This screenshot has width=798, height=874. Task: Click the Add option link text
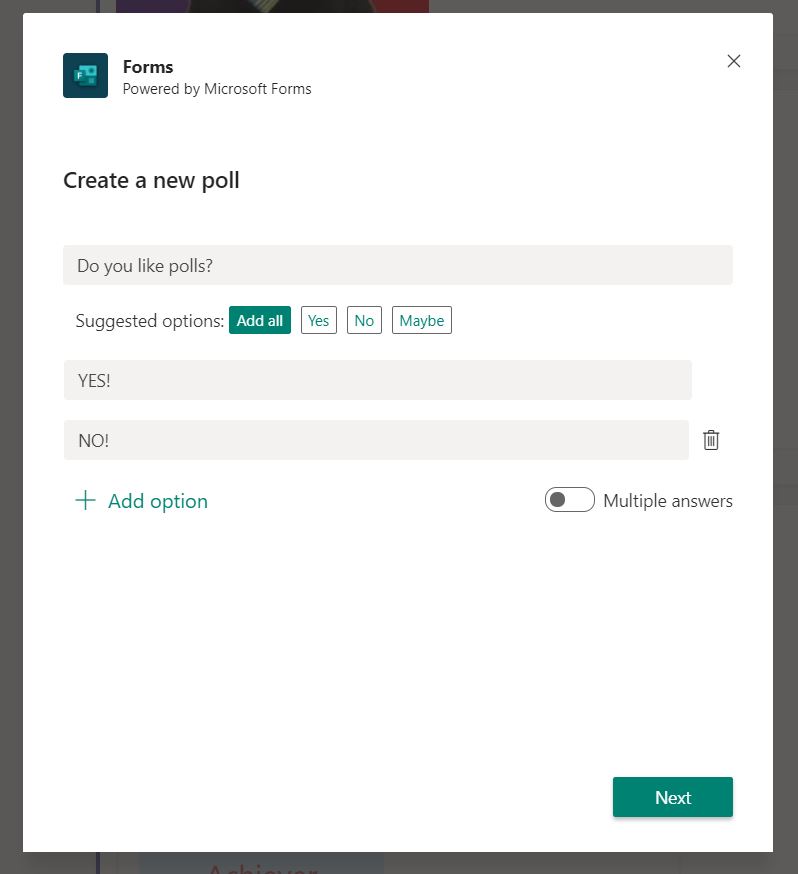click(158, 501)
